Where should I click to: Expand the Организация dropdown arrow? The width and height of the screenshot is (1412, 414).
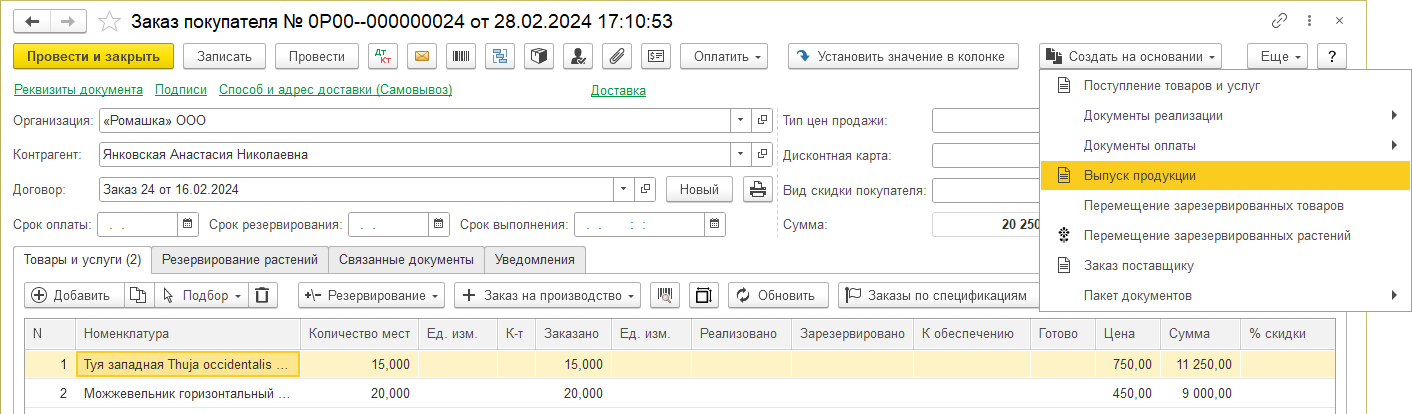tap(740, 121)
